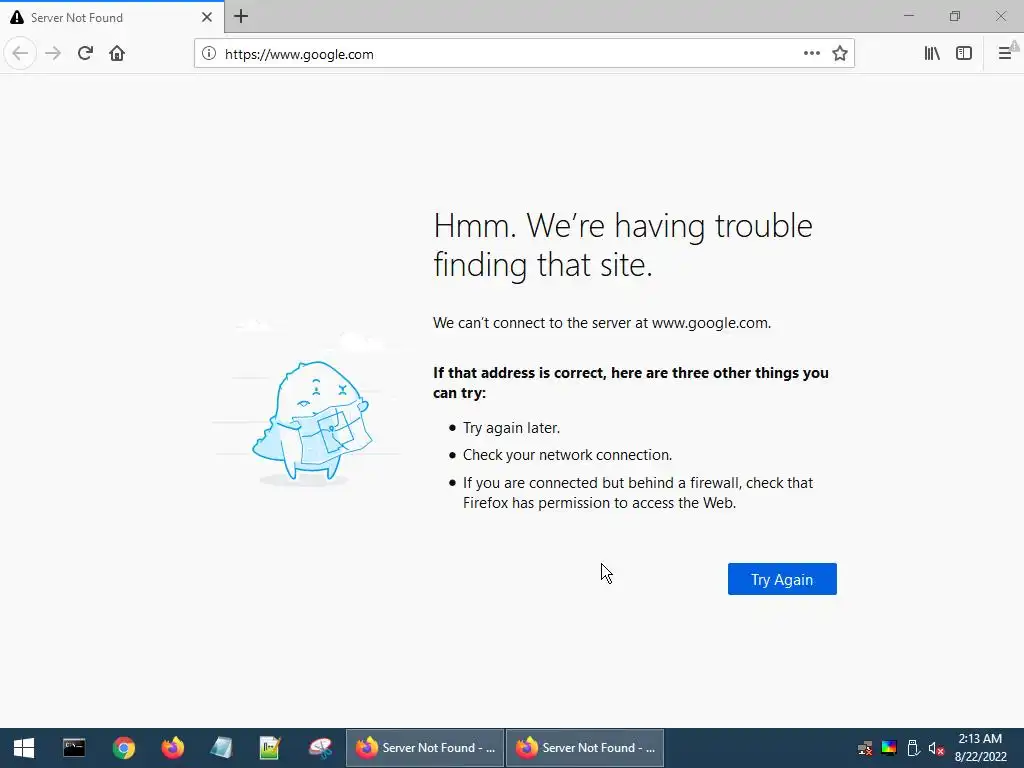Toggle the Firefox sidebar view
The height and width of the screenshot is (768, 1024).
click(964, 54)
